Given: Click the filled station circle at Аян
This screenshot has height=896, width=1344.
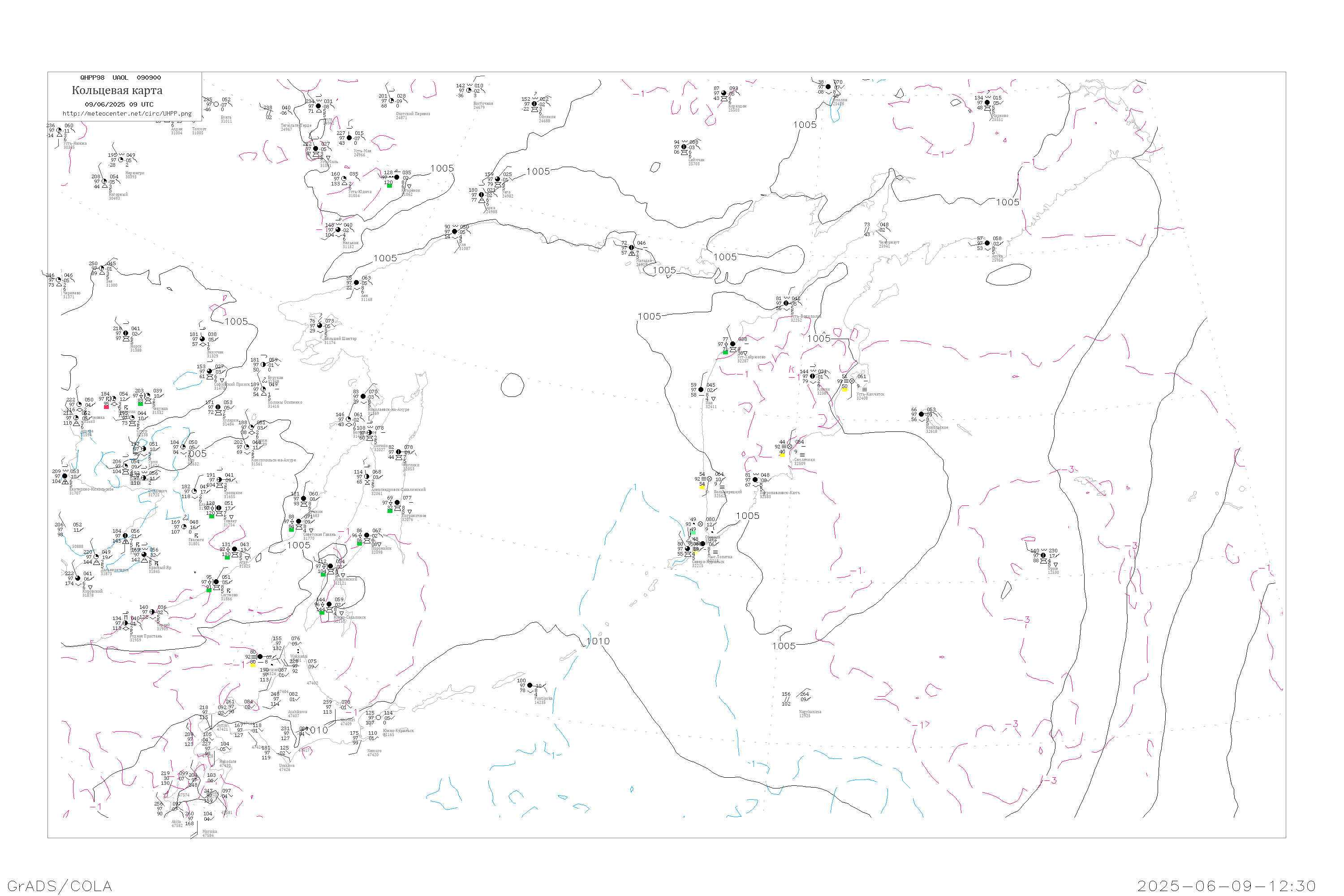Looking at the screenshot, I should (x=357, y=283).
